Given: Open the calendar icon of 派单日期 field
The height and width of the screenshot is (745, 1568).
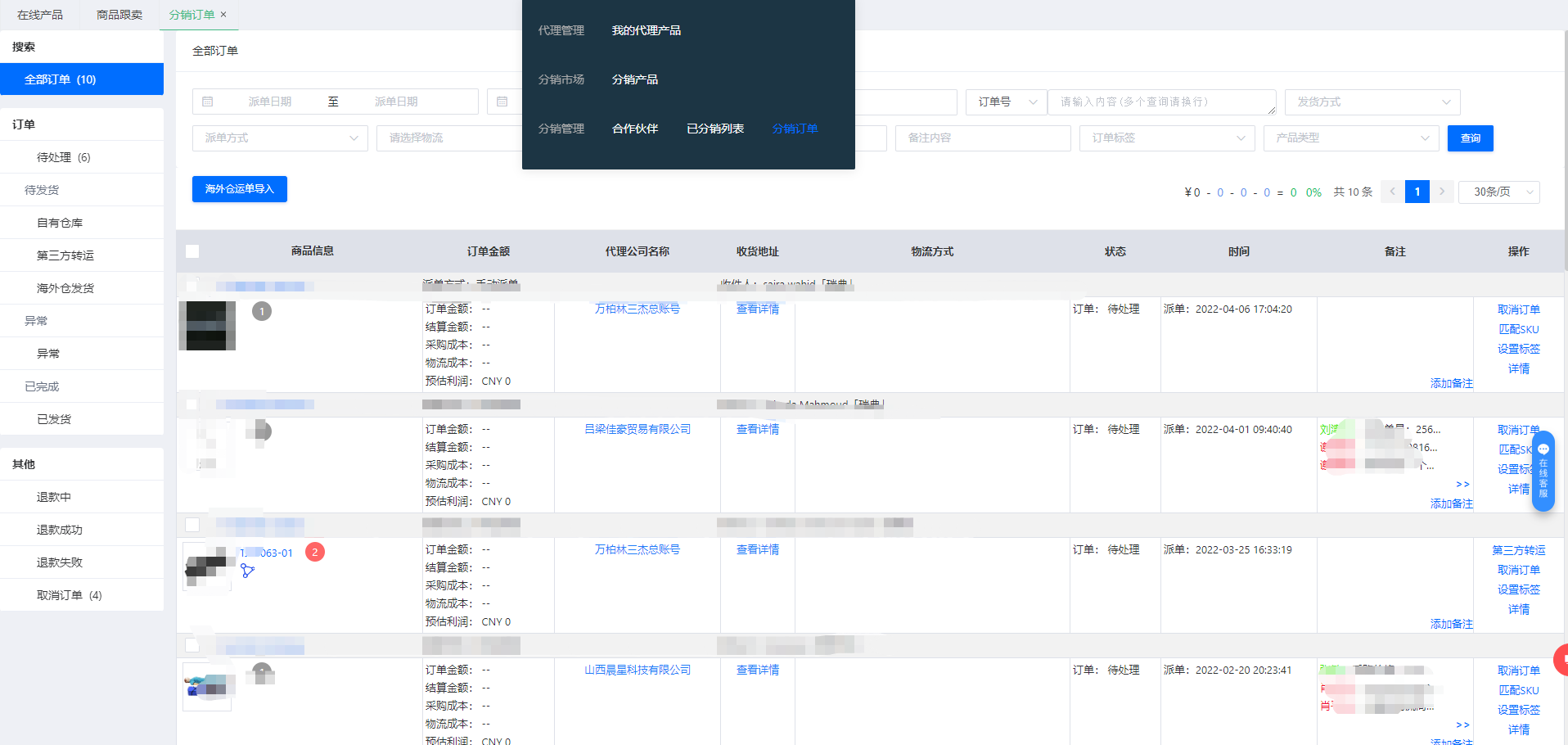Looking at the screenshot, I should (208, 102).
